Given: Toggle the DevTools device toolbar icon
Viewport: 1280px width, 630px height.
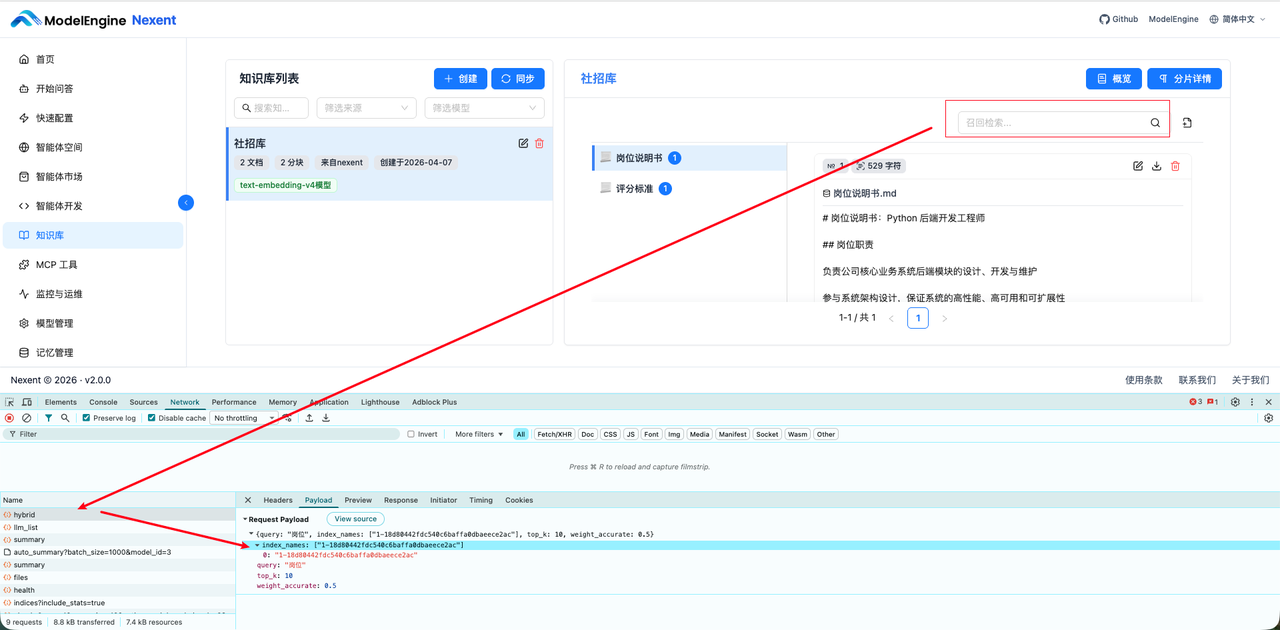Looking at the screenshot, I should (x=27, y=402).
